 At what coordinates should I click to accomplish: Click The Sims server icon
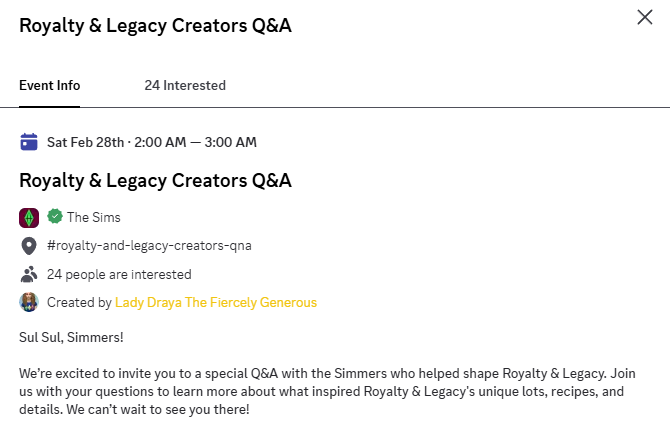coord(29,217)
